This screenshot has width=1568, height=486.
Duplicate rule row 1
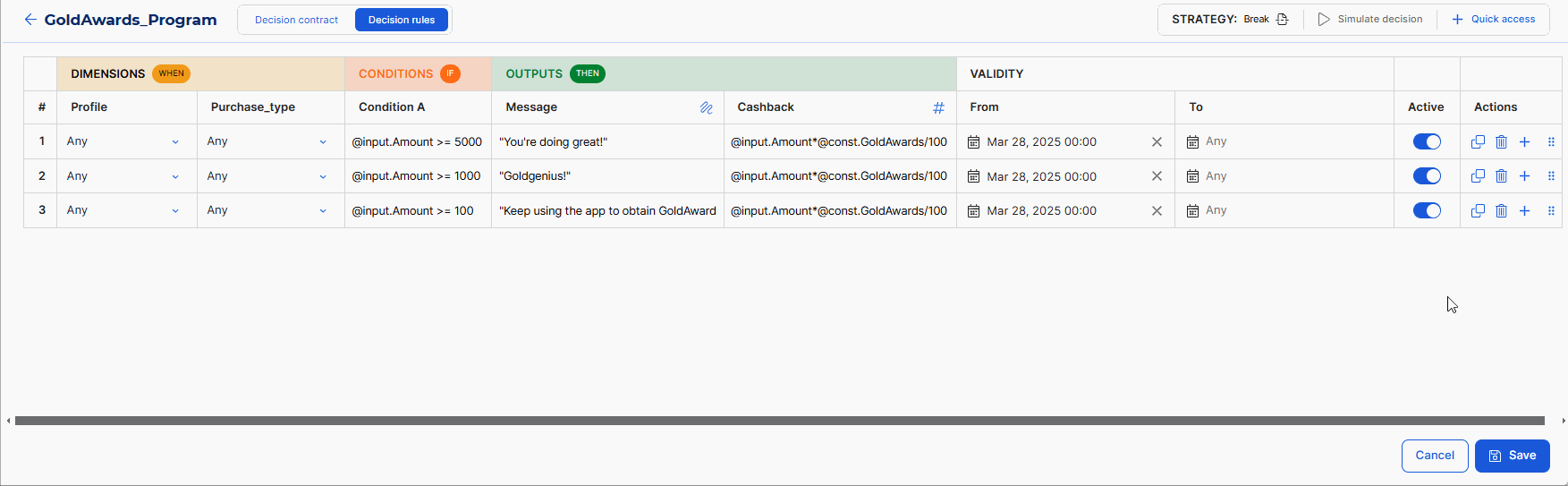(1478, 141)
